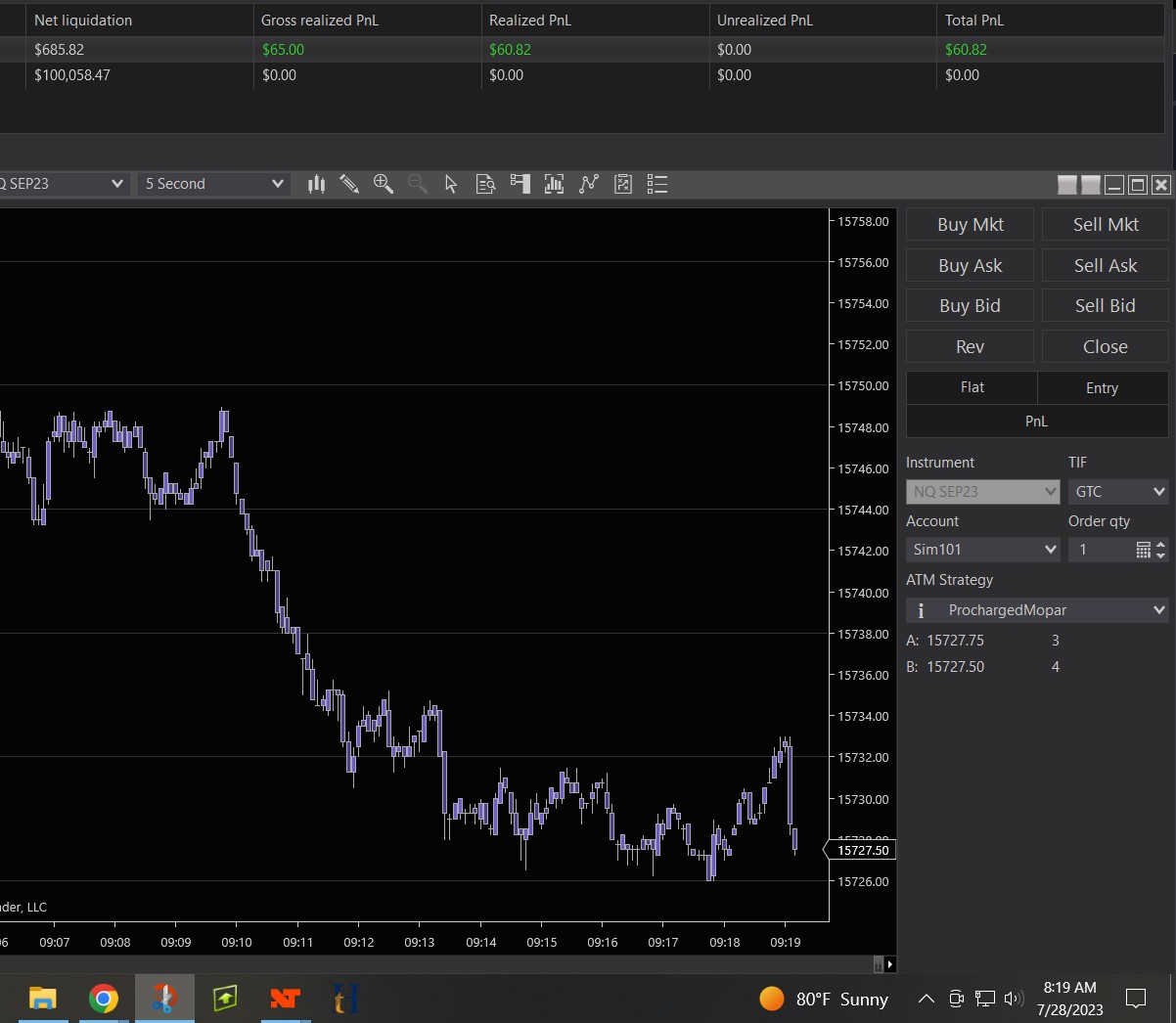Increase order quantity with up arrow
This screenshot has height=1023, width=1176.
click(x=1161, y=545)
